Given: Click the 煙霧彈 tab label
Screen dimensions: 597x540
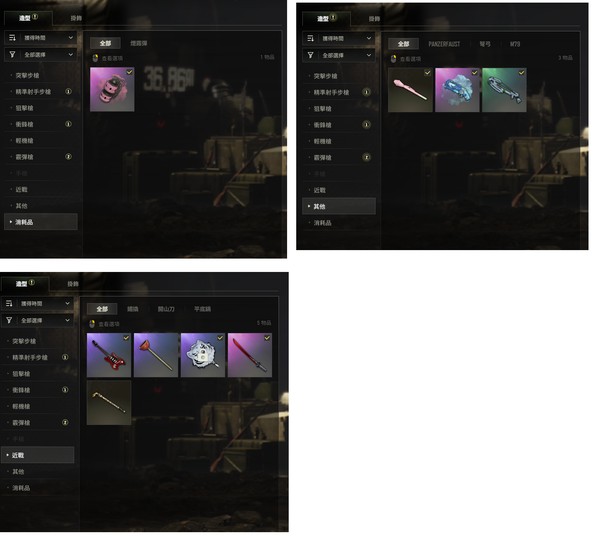Looking at the screenshot, I should (x=139, y=43).
